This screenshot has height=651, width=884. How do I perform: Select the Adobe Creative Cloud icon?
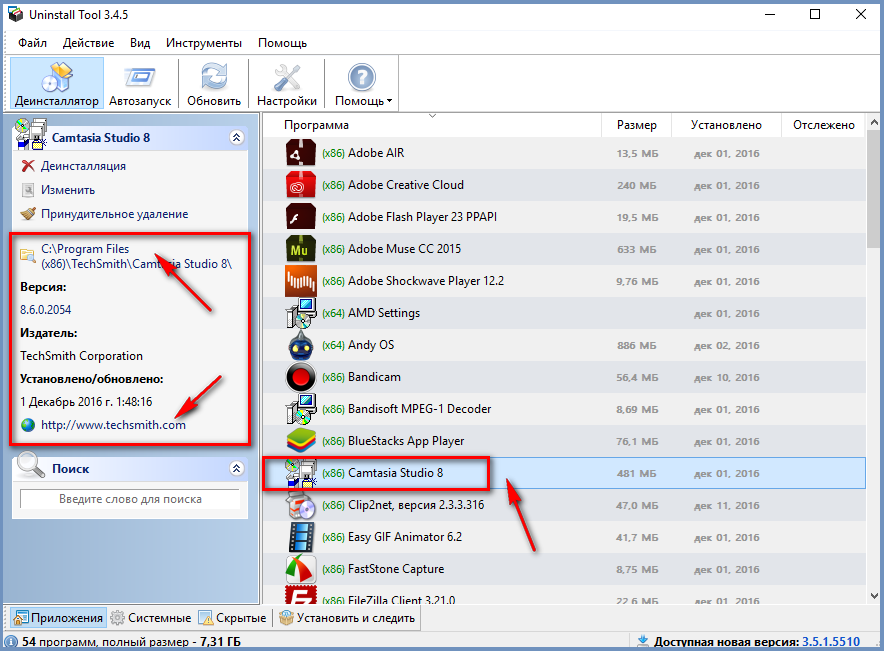point(300,185)
